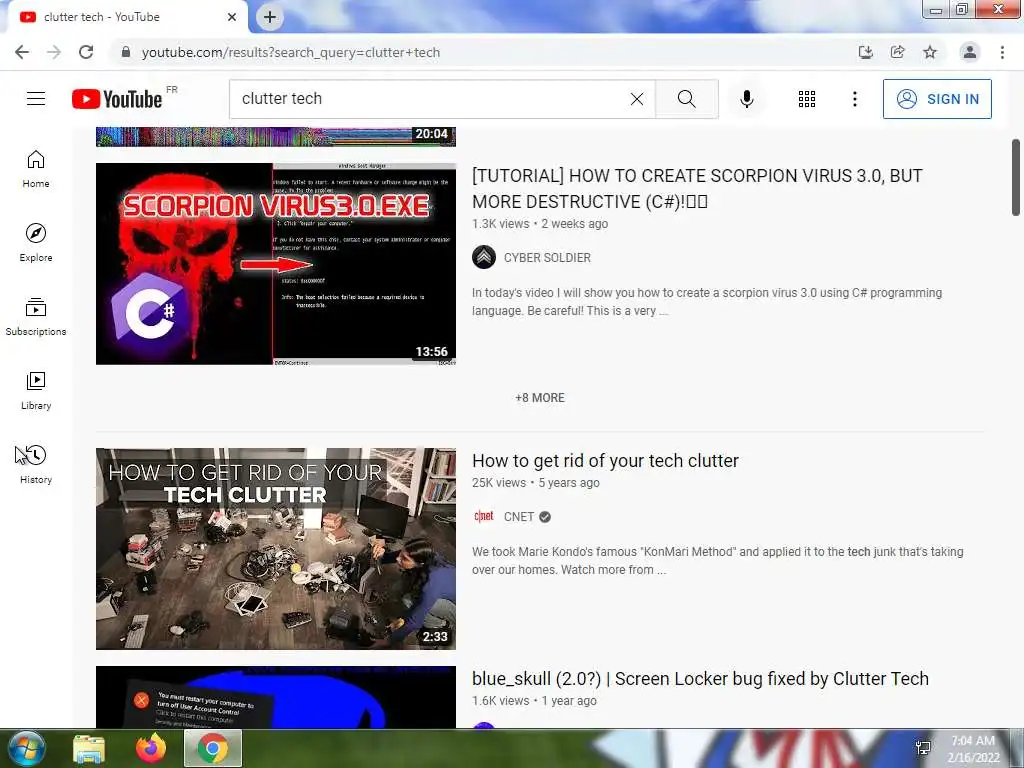This screenshot has height=768, width=1024.
Task: Bookmark this page with the star
Action: click(x=930, y=52)
